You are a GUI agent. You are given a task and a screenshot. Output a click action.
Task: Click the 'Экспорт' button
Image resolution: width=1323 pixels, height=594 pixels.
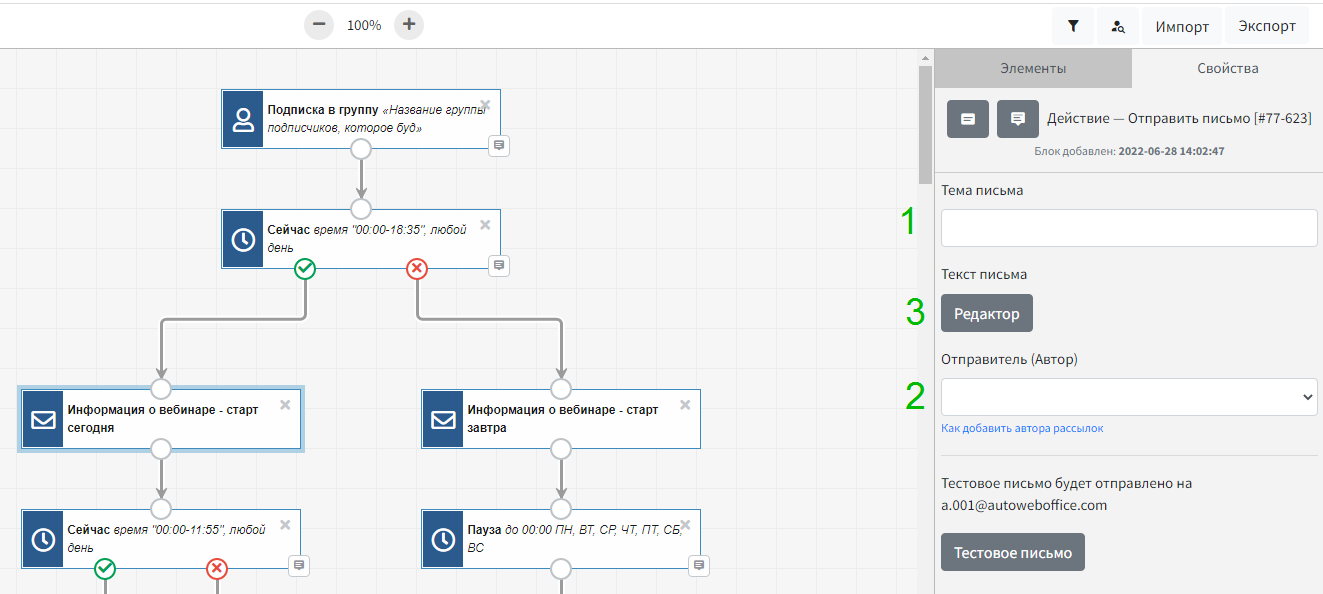coord(1267,27)
